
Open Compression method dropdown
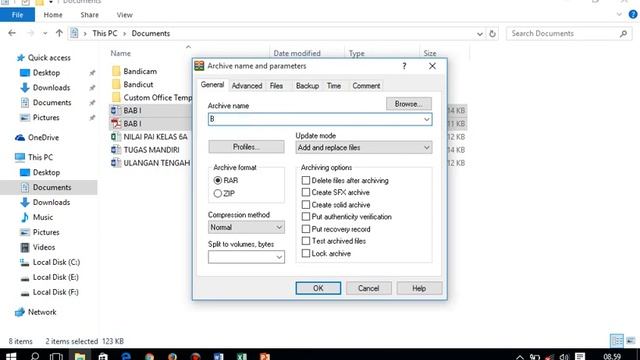pyautogui.click(x=246, y=227)
